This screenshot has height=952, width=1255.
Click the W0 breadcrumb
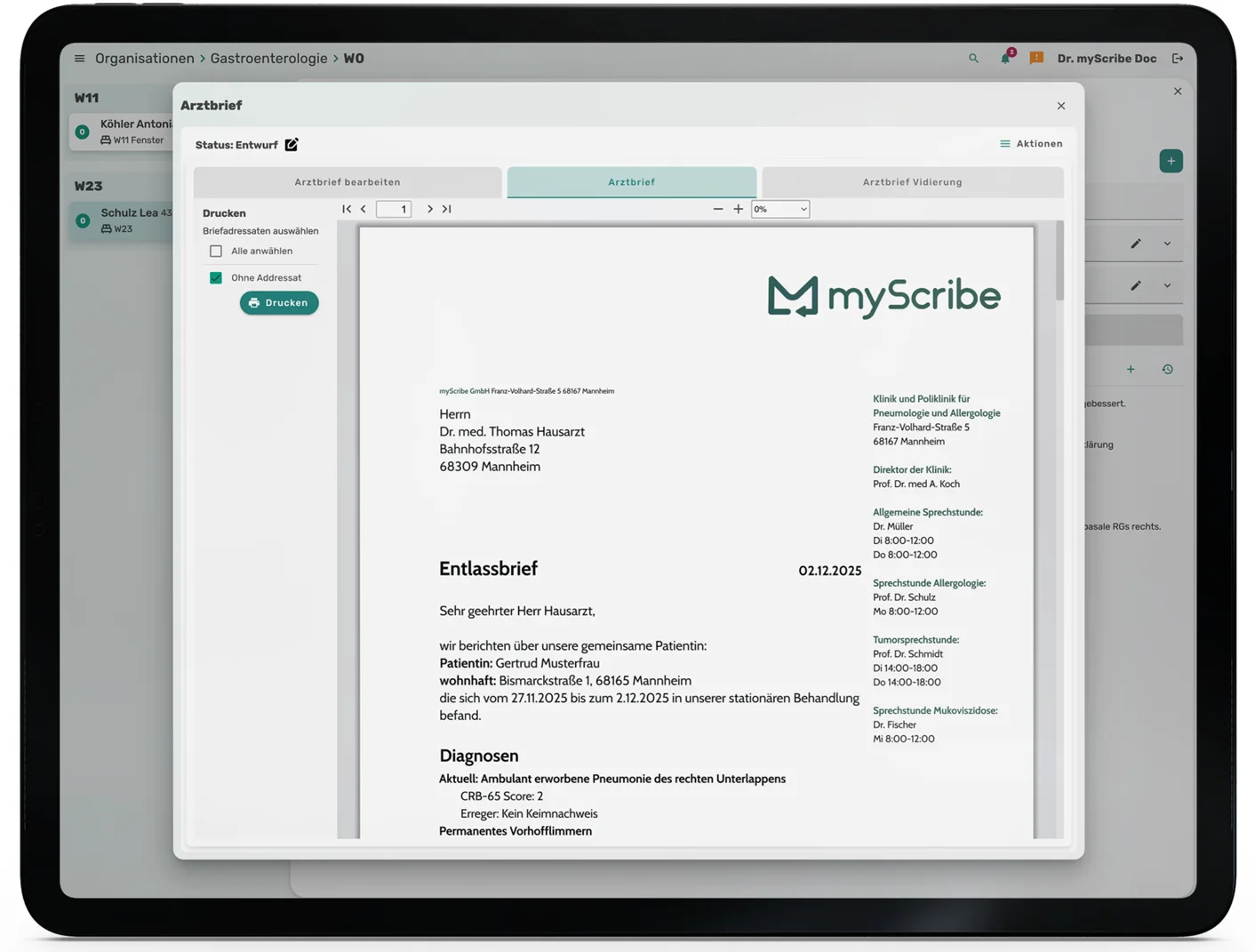[x=354, y=59]
